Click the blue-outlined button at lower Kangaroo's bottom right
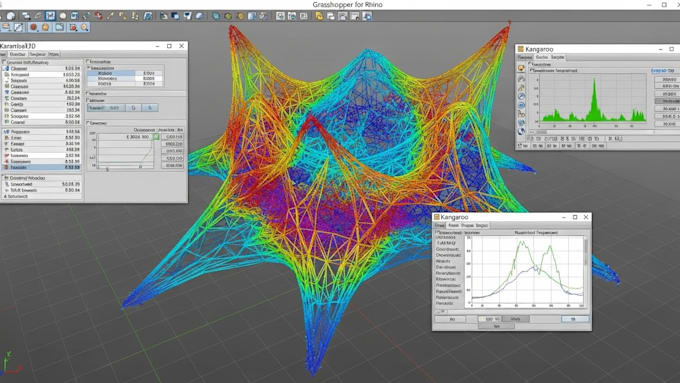 pyautogui.click(x=575, y=319)
